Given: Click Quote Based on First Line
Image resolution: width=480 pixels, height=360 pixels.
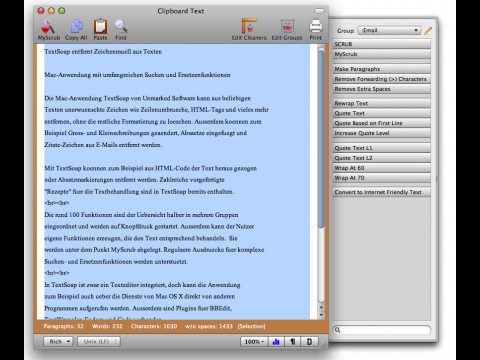Looking at the screenshot, I should (382, 123).
